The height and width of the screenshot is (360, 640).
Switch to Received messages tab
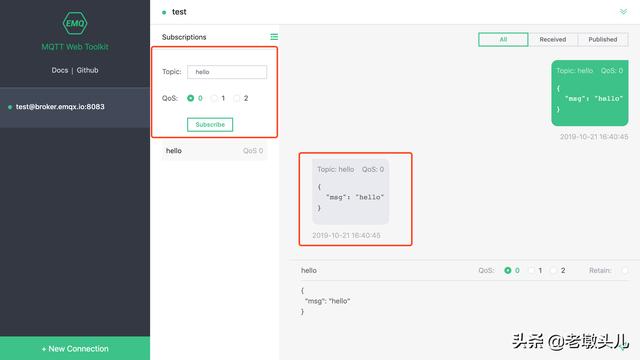click(x=553, y=40)
